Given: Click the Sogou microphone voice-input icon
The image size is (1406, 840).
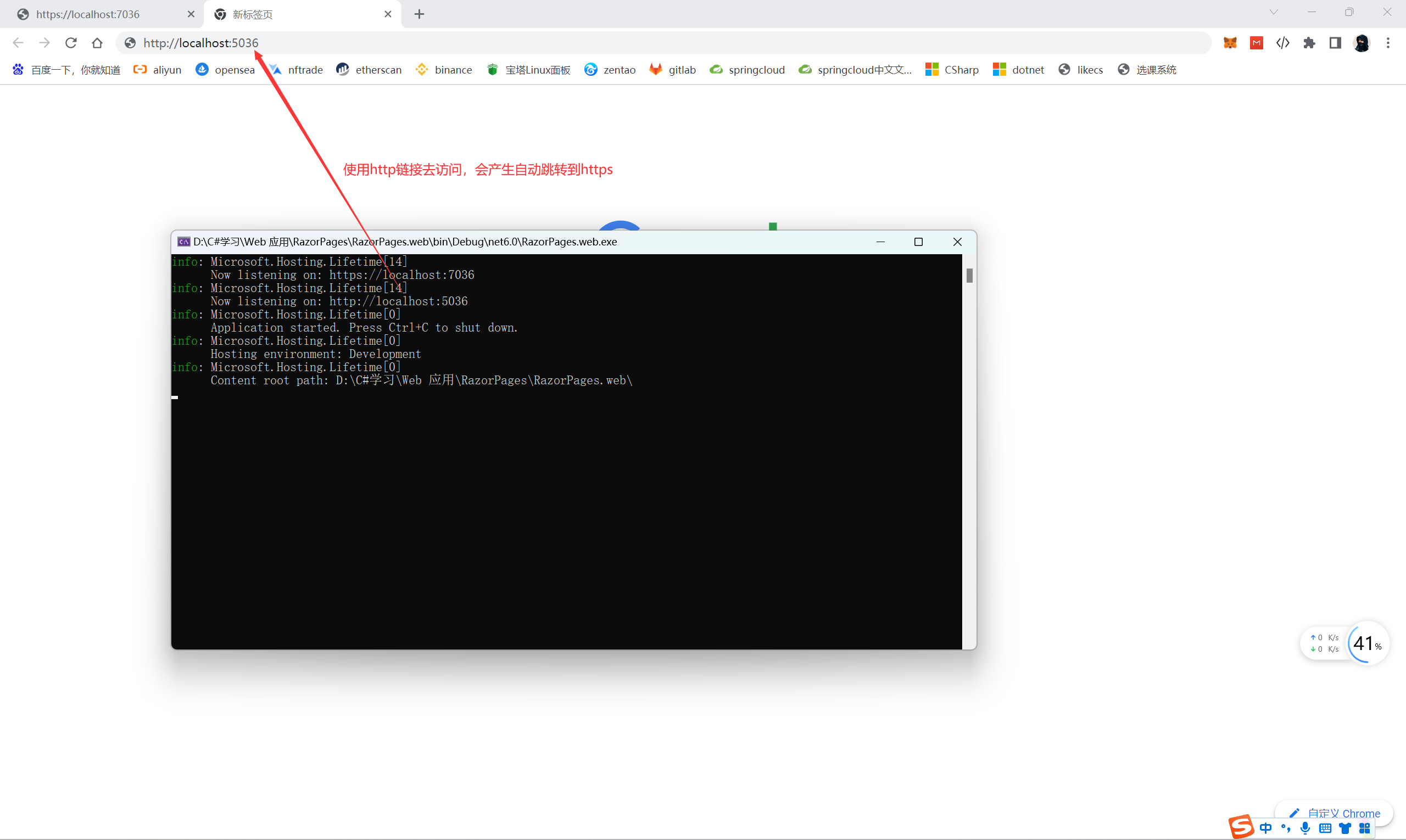Looking at the screenshot, I should 1305,828.
